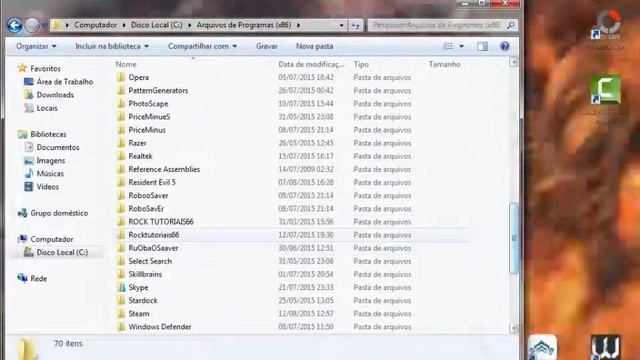Image resolution: width=640 pixels, height=360 pixels.
Task: Select the Realtek folder name
Action: coord(140,156)
